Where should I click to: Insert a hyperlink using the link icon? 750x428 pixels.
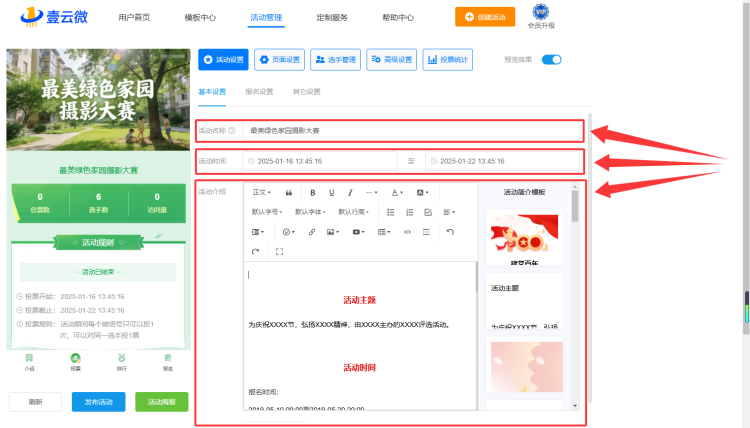(312, 232)
